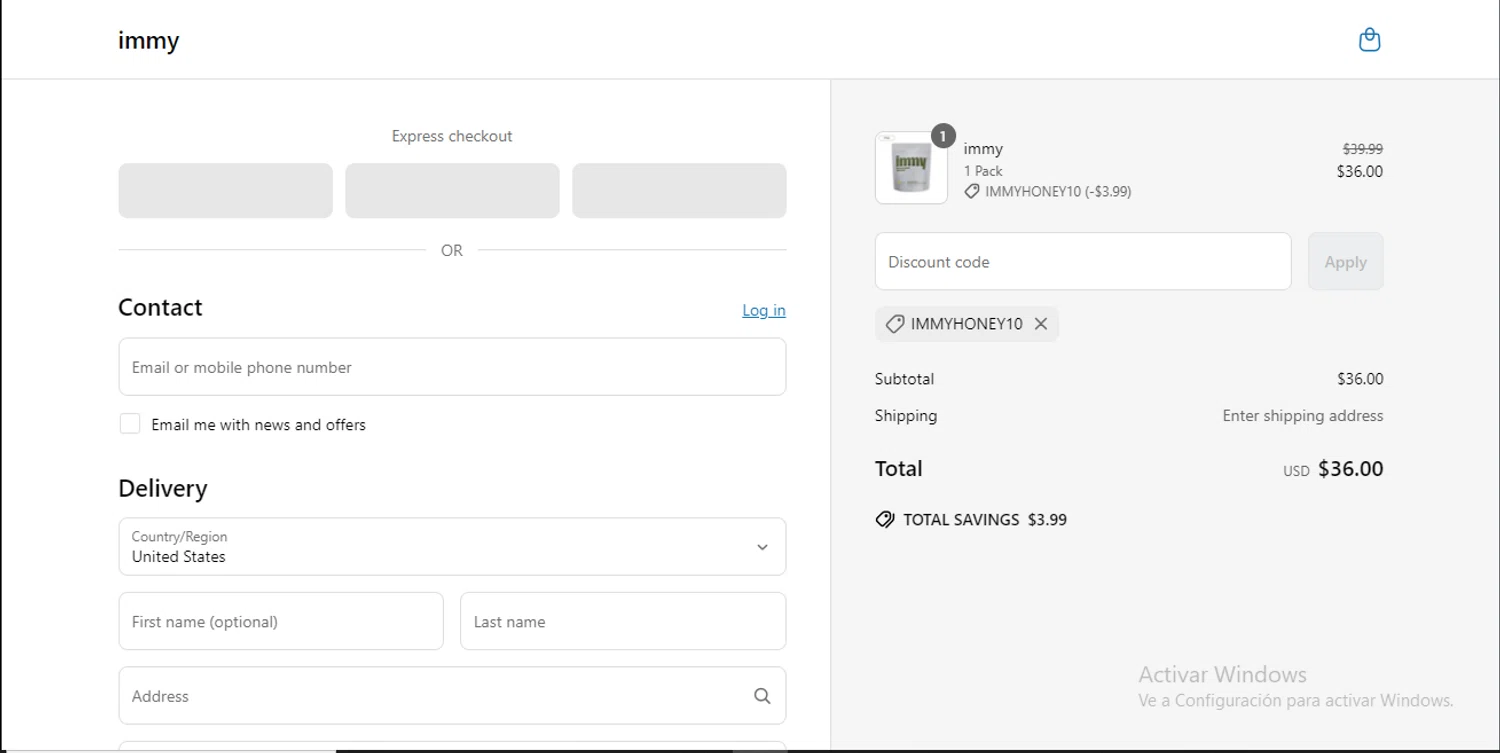Screen dimensions: 1500x753
Task: Click the Enter shipping address text
Action: point(1303,416)
